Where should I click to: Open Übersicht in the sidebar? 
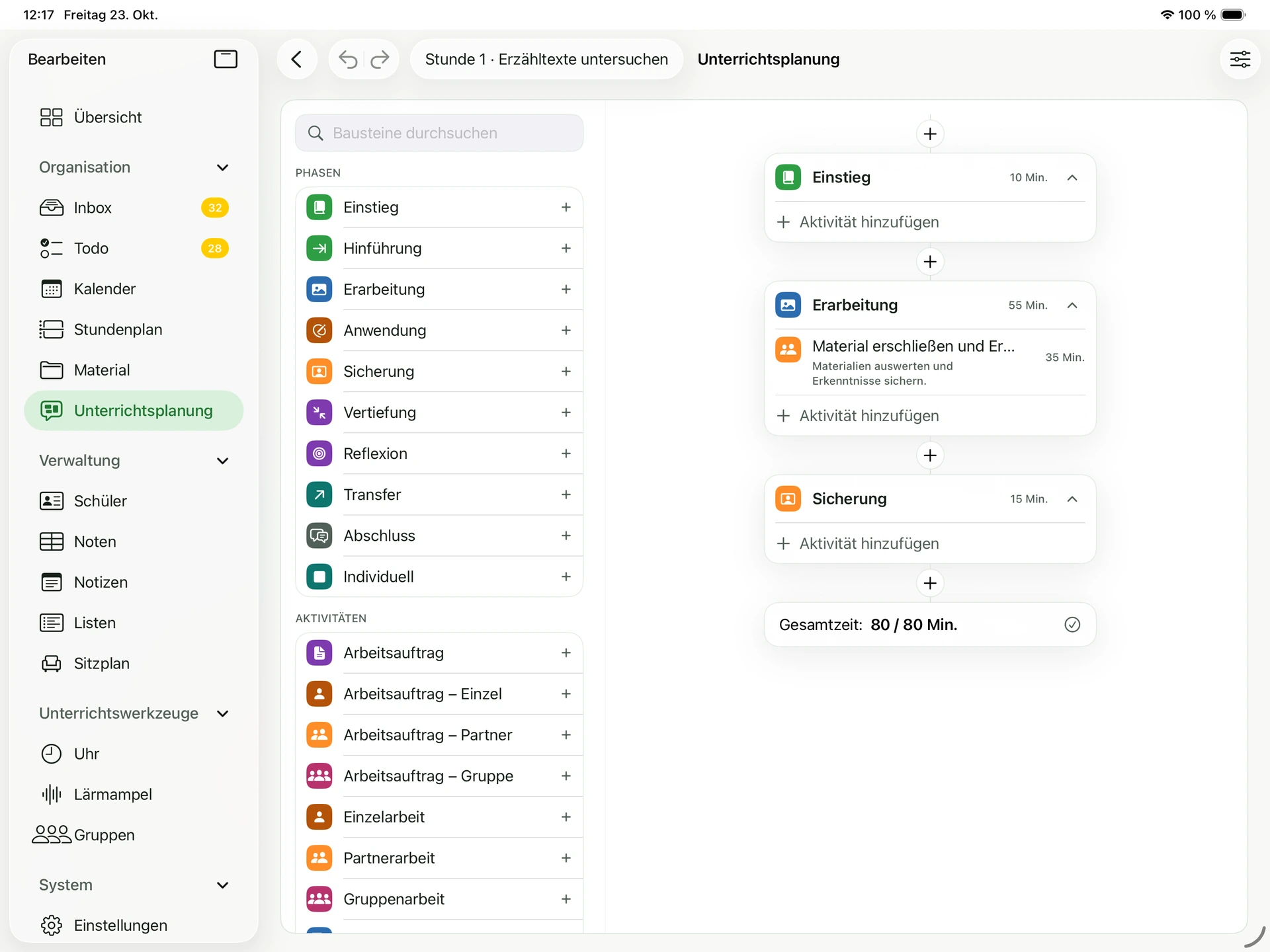pos(134,118)
